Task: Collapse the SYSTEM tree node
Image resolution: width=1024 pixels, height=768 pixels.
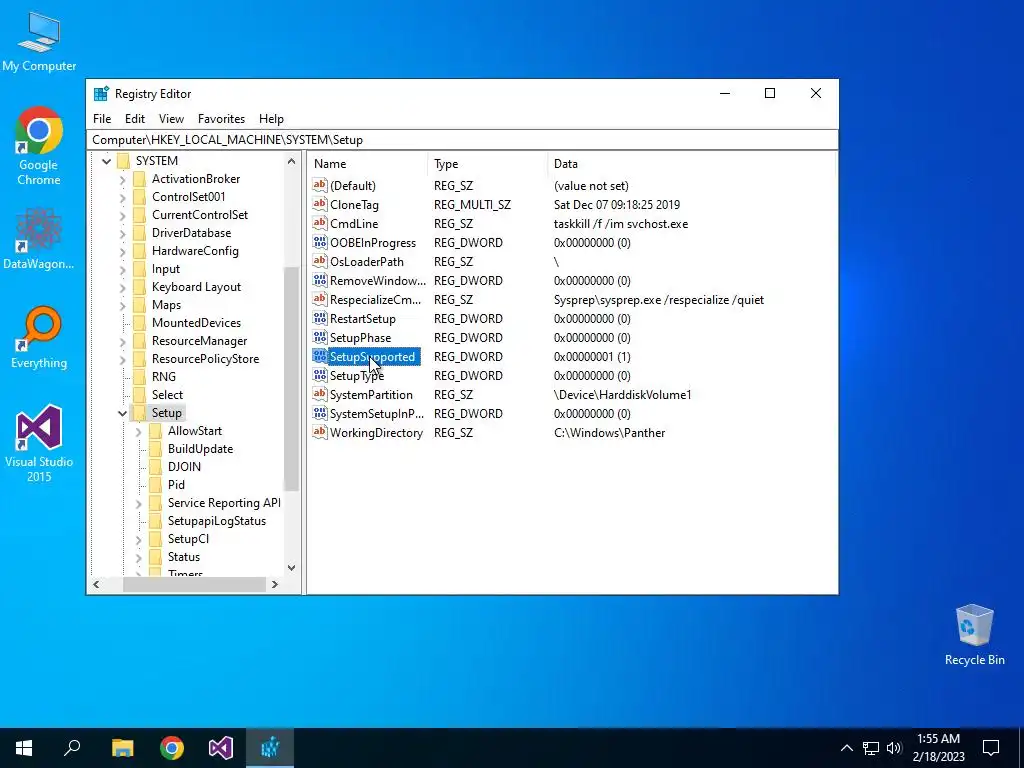Action: click(106, 161)
